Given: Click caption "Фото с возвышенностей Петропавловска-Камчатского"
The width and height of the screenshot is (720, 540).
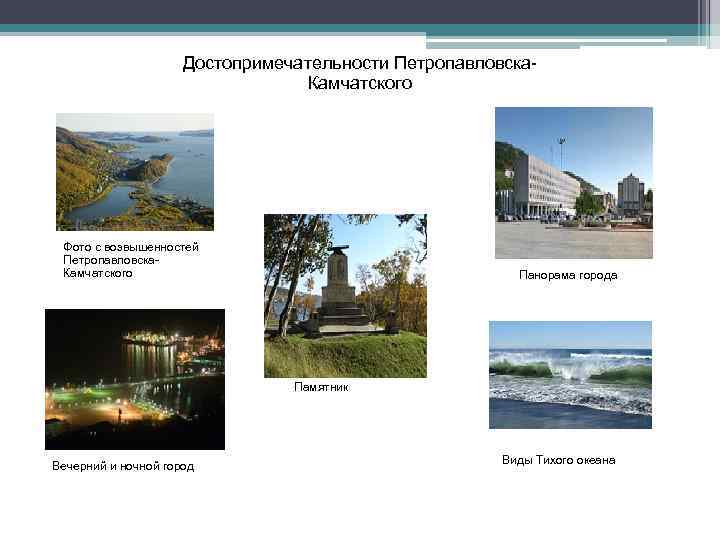Looking at the screenshot, I should click(x=131, y=260).
